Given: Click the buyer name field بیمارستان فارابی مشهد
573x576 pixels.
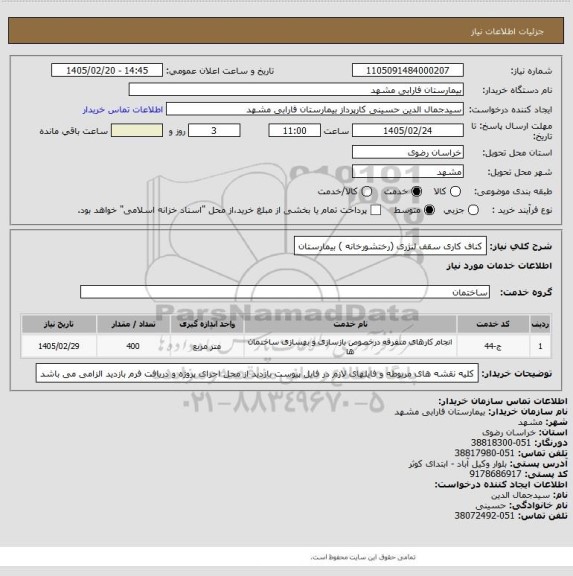Looking at the screenshot, I should pos(296,90).
